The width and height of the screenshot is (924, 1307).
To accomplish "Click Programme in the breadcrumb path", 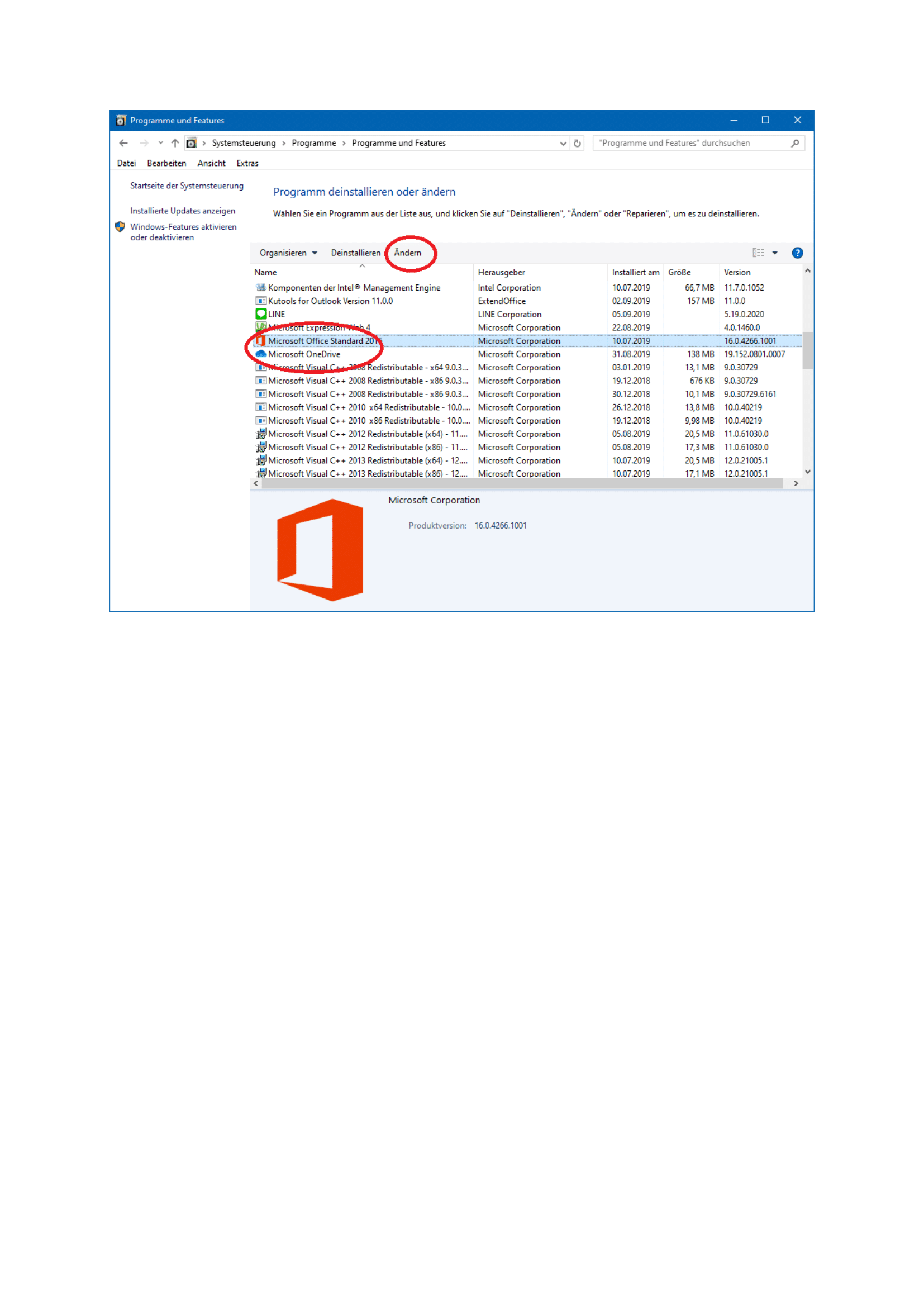I will (313, 144).
